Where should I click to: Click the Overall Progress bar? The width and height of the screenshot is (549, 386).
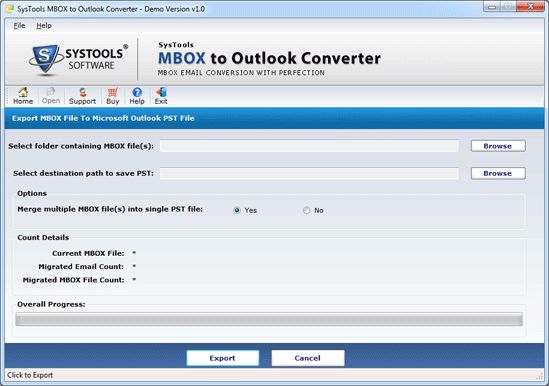pyautogui.click(x=269, y=319)
